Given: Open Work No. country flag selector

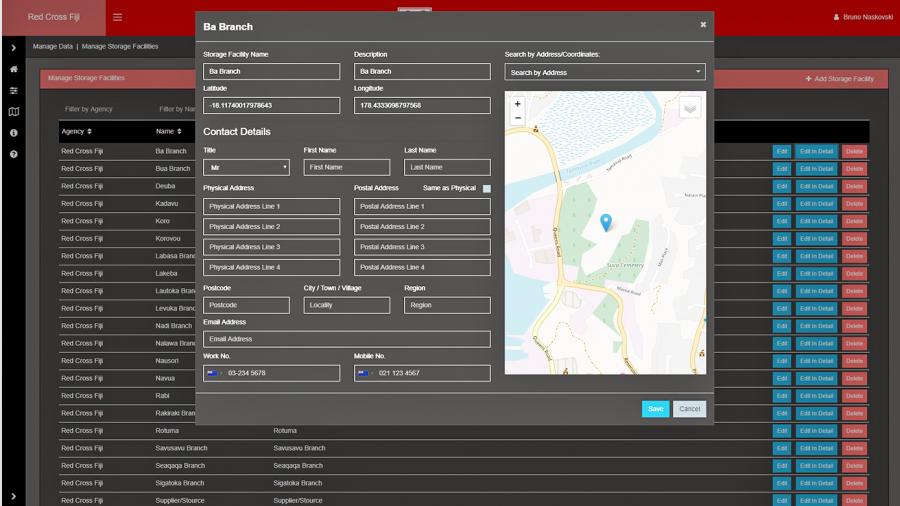Looking at the screenshot, I should [214, 373].
